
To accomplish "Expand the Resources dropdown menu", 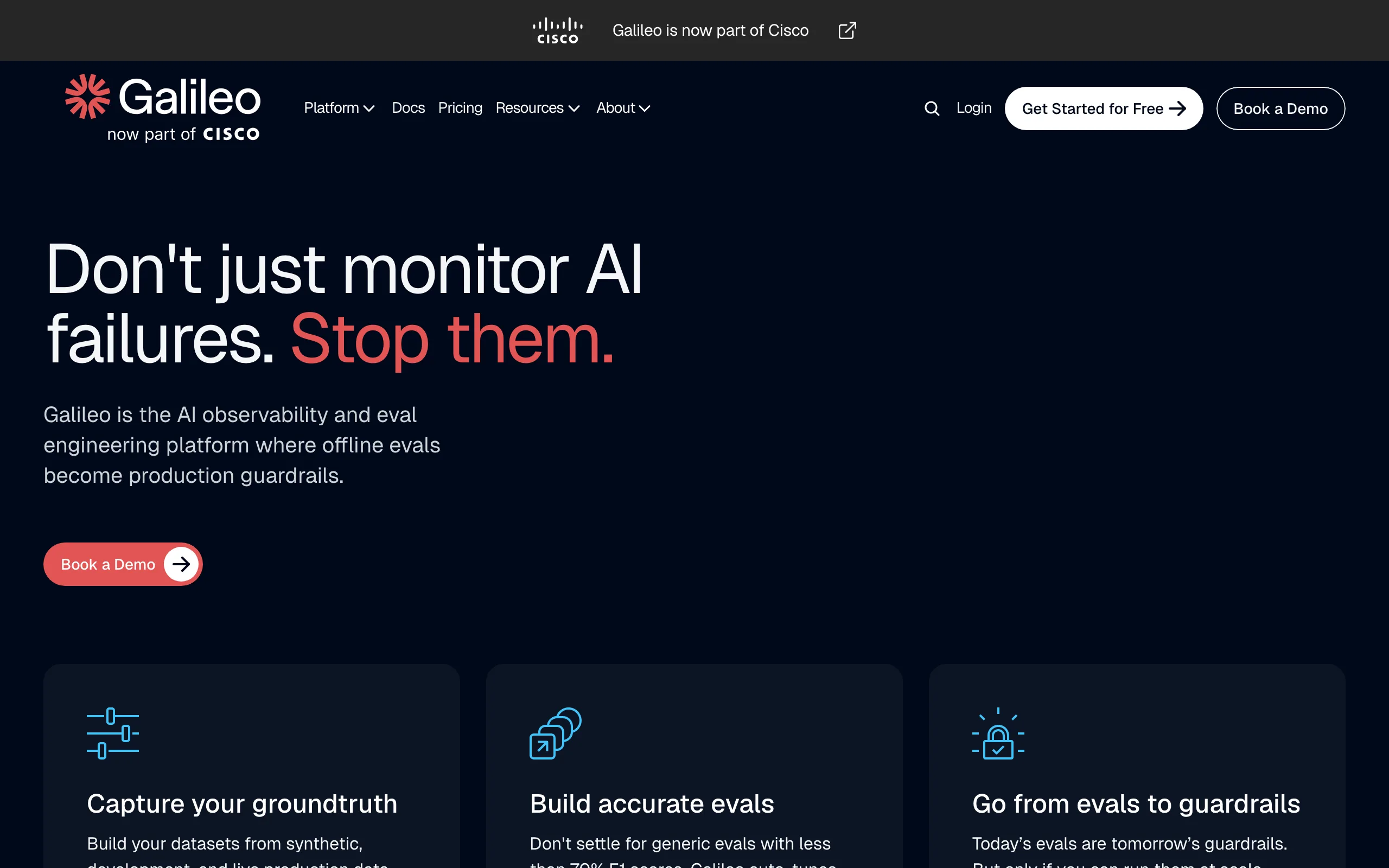I will [538, 108].
